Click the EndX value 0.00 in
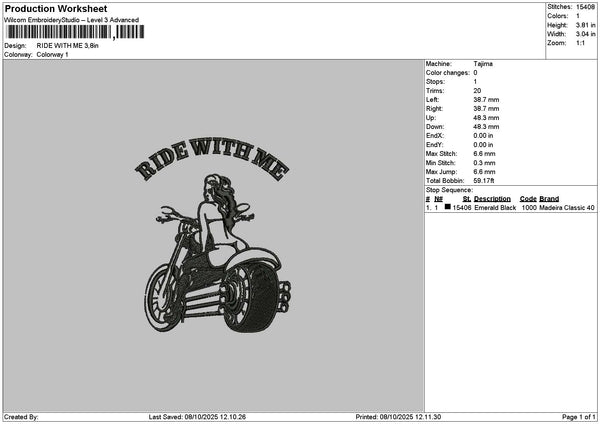 pos(483,136)
